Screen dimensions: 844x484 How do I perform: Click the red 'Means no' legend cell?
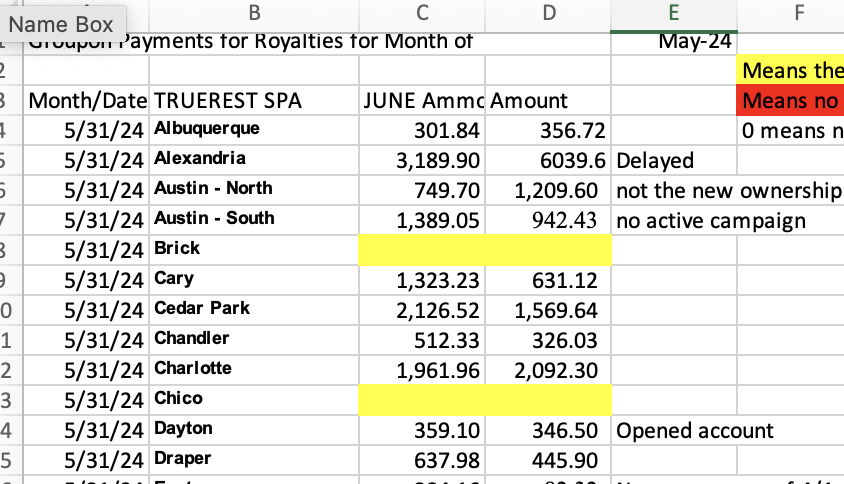(792, 101)
